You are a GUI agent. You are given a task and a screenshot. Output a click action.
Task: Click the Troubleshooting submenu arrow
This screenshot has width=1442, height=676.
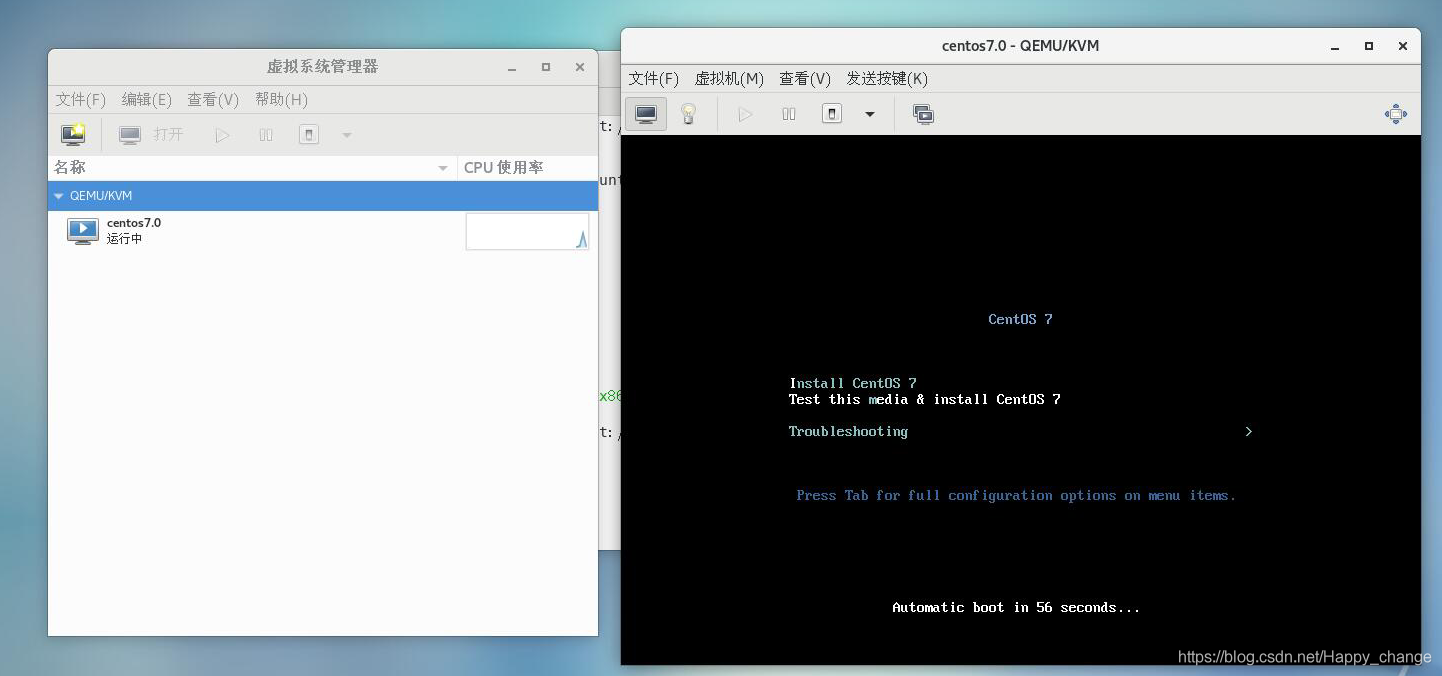(1249, 431)
